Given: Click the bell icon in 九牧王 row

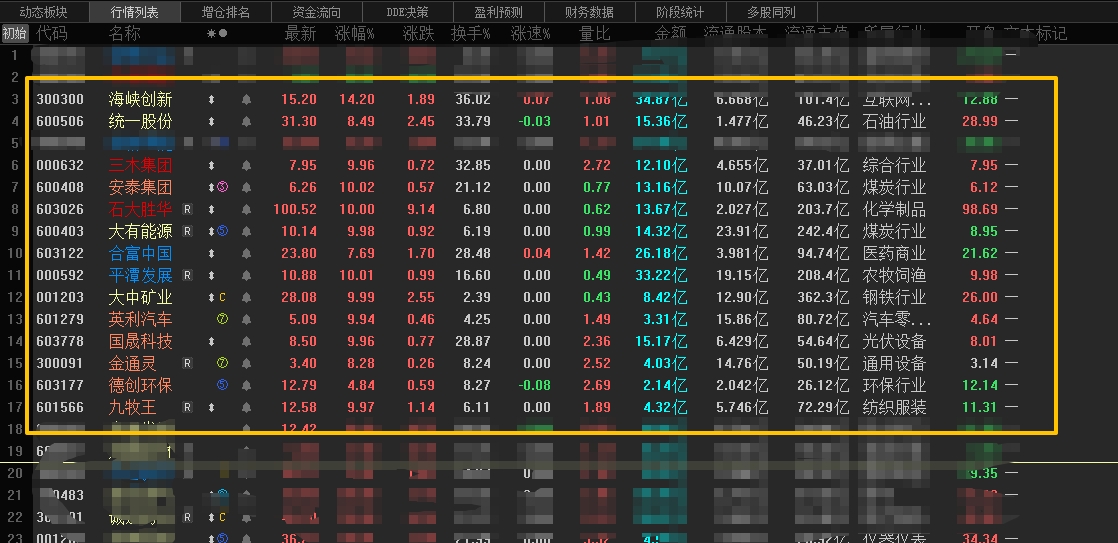Looking at the screenshot, I should (246, 408).
